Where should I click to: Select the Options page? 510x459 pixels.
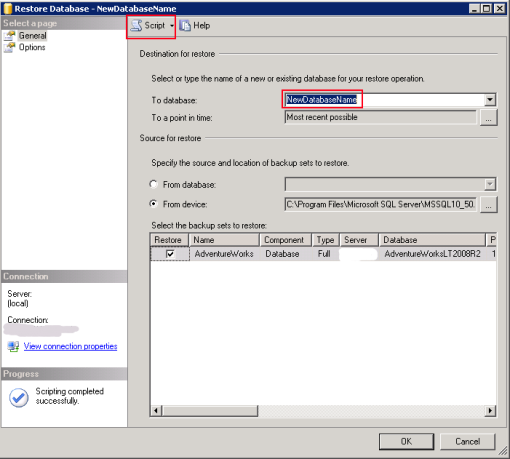coord(32,47)
